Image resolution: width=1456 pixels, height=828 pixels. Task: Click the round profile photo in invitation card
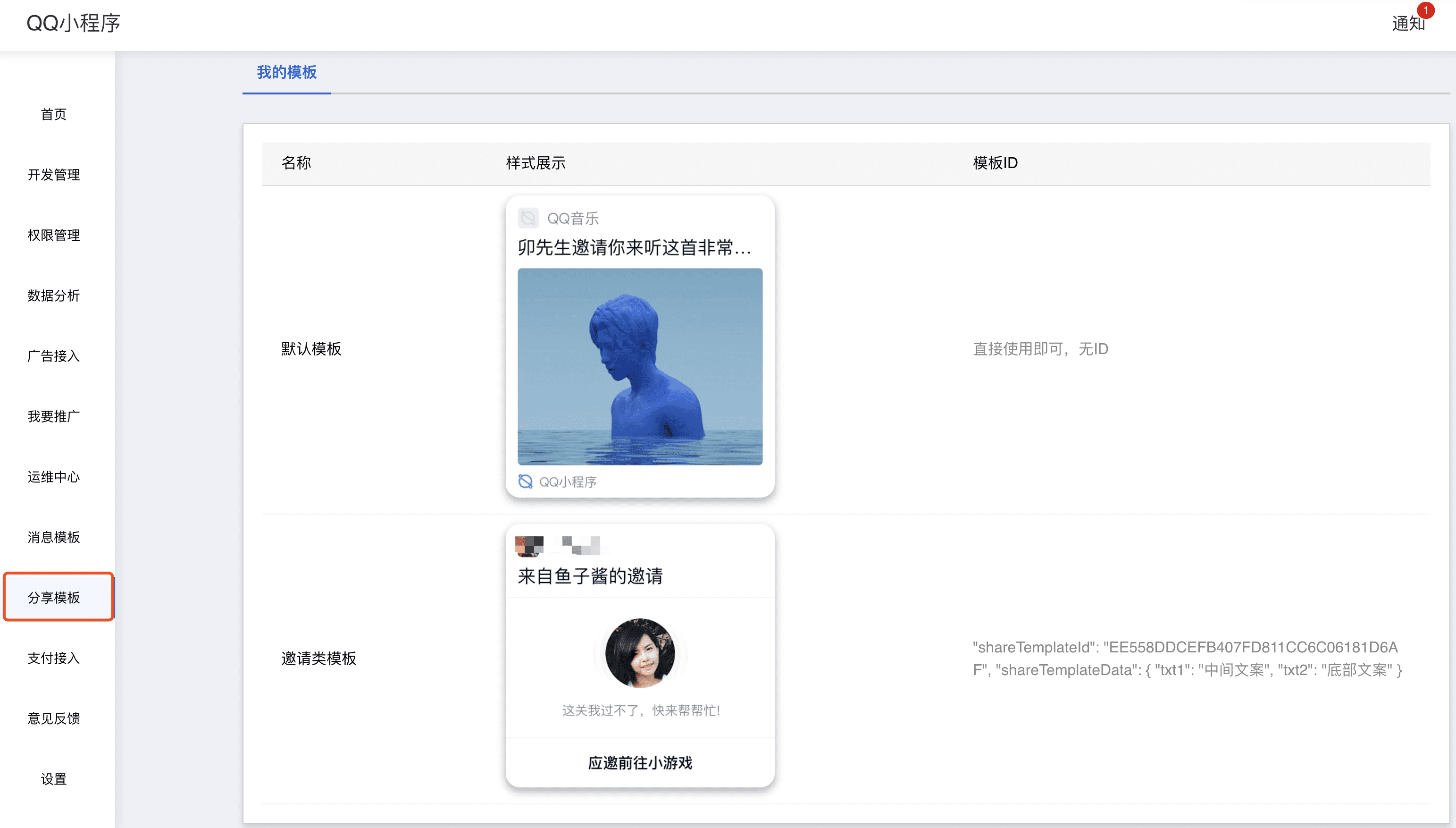[x=640, y=653]
